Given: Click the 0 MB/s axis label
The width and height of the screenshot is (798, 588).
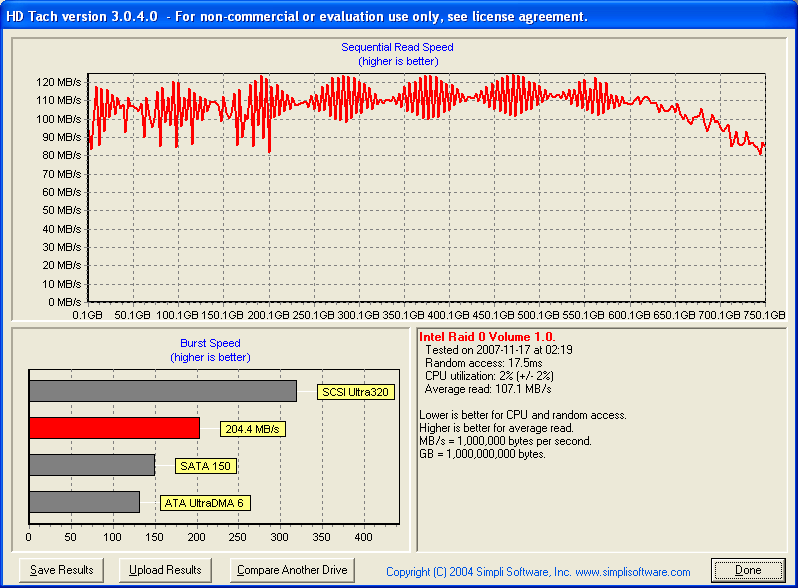Looking at the screenshot, I should click(x=65, y=302).
